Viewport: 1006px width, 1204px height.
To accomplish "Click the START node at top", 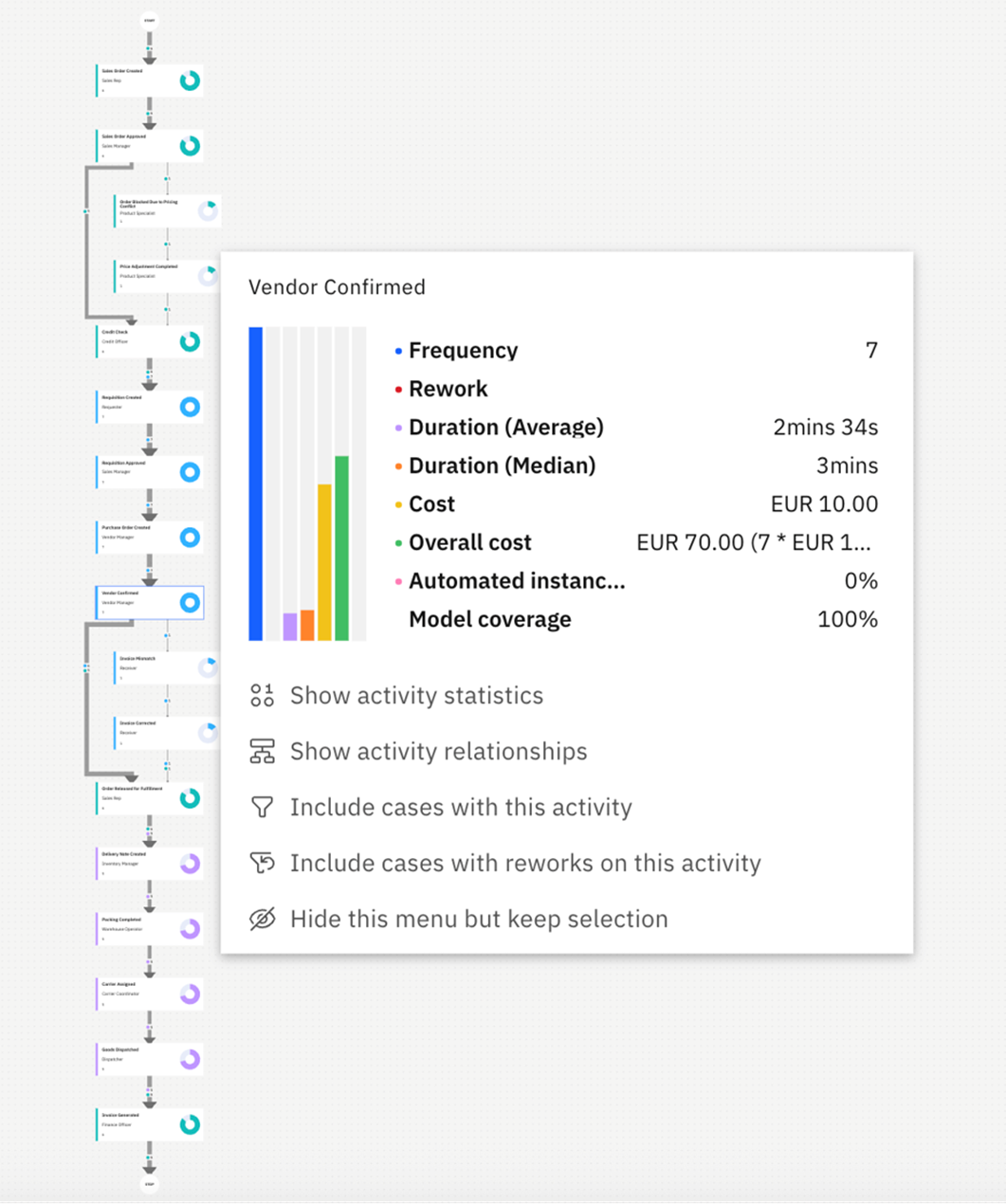I will [x=149, y=20].
